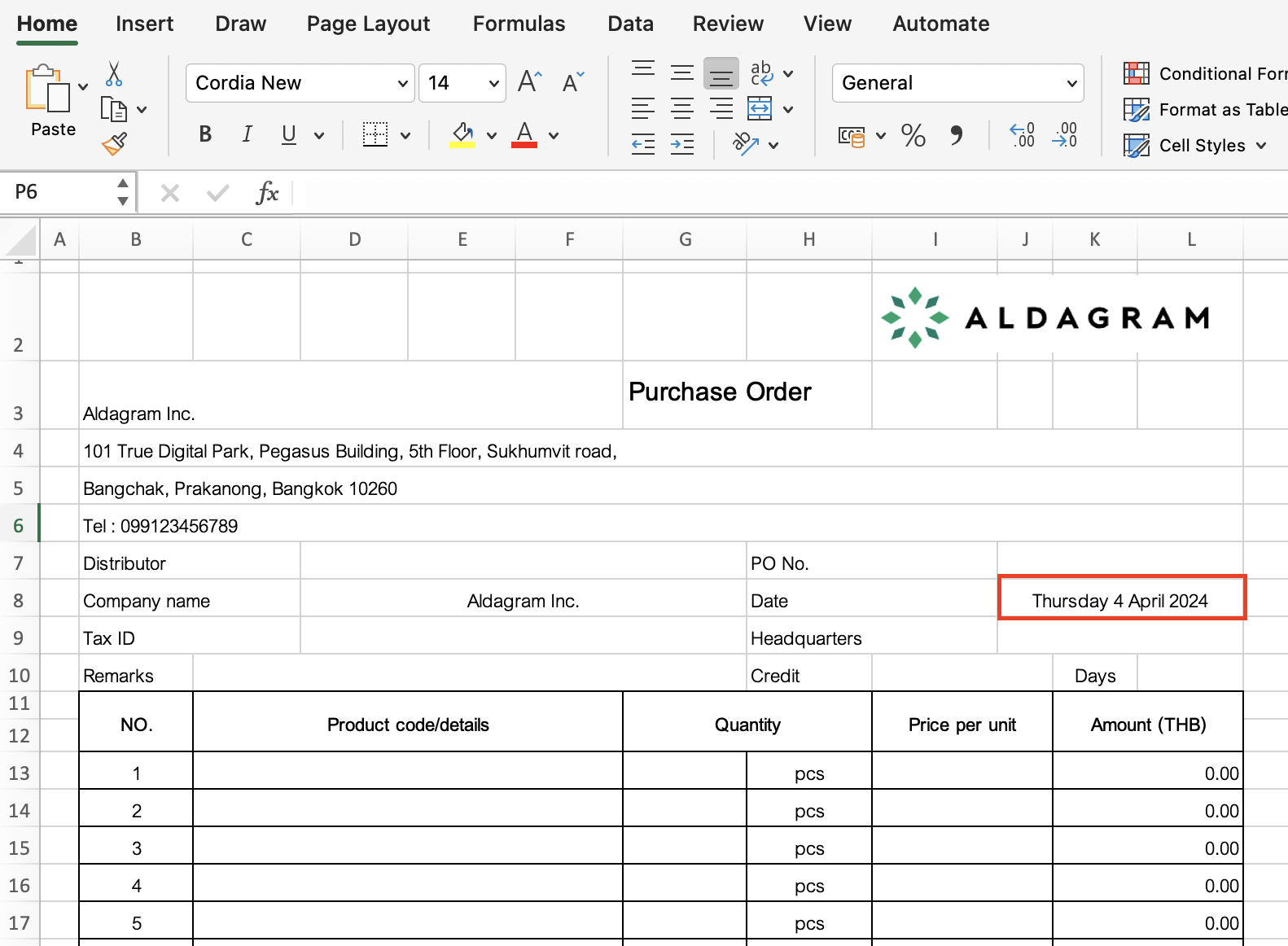Screen dimensions: 1288x946
Task: Expand the font size 14 dropdown
Action: (493, 83)
